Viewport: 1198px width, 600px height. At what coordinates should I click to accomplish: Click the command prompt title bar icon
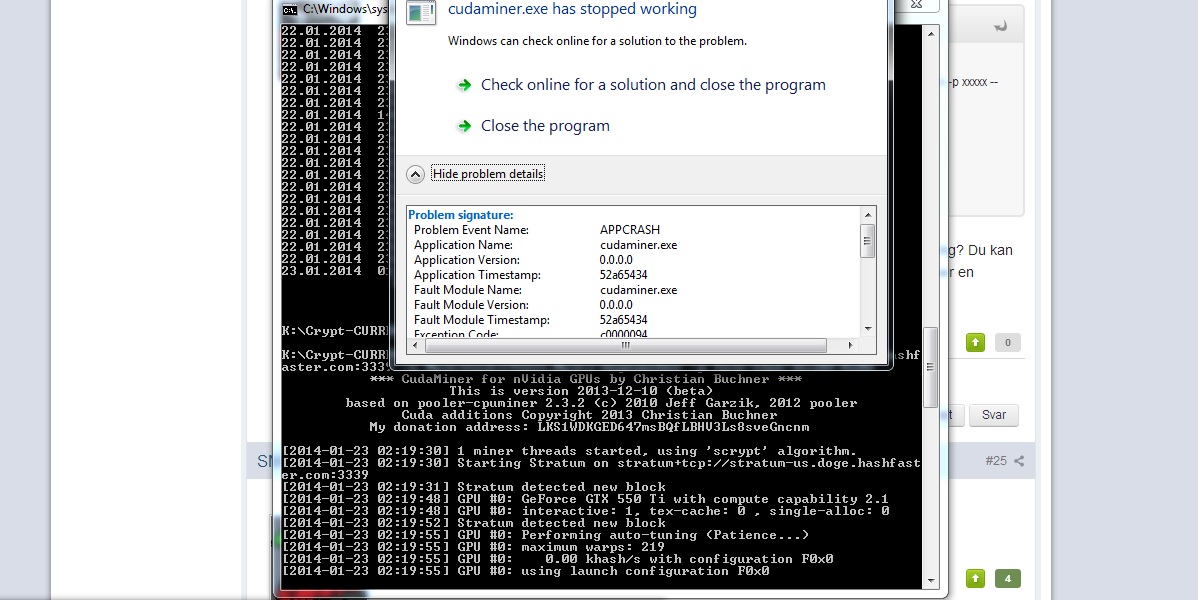[x=290, y=9]
